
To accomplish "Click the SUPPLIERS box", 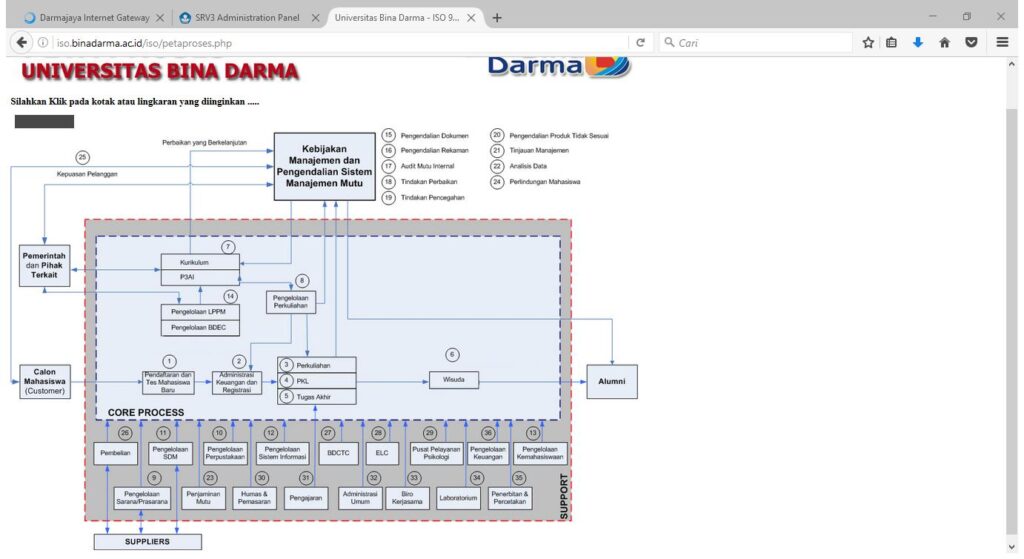I will tap(148, 541).
